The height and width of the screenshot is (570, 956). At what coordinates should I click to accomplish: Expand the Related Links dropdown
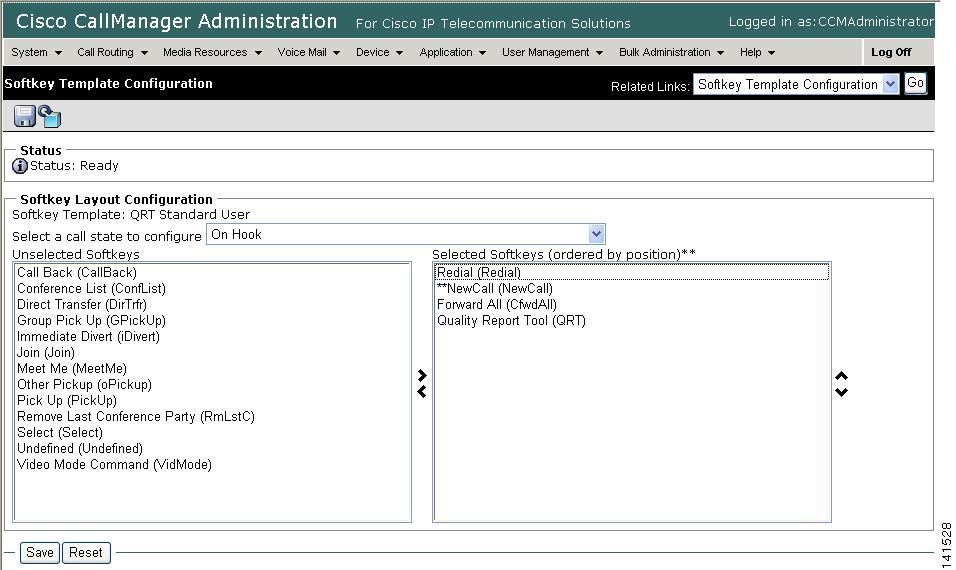point(890,84)
